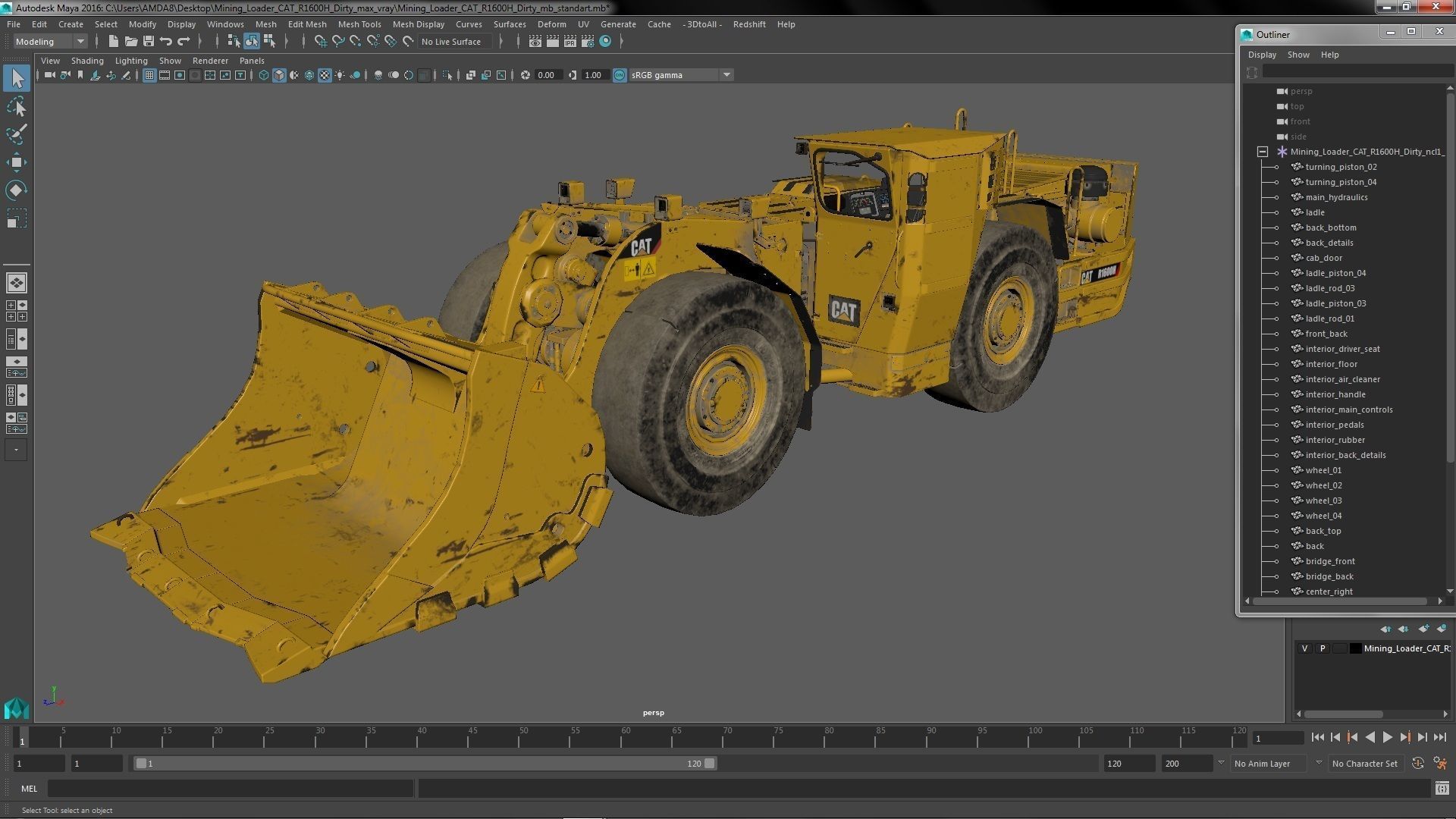Screen dimensions: 1456x819
Task: Go to the start of playback
Action: point(1318,737)
